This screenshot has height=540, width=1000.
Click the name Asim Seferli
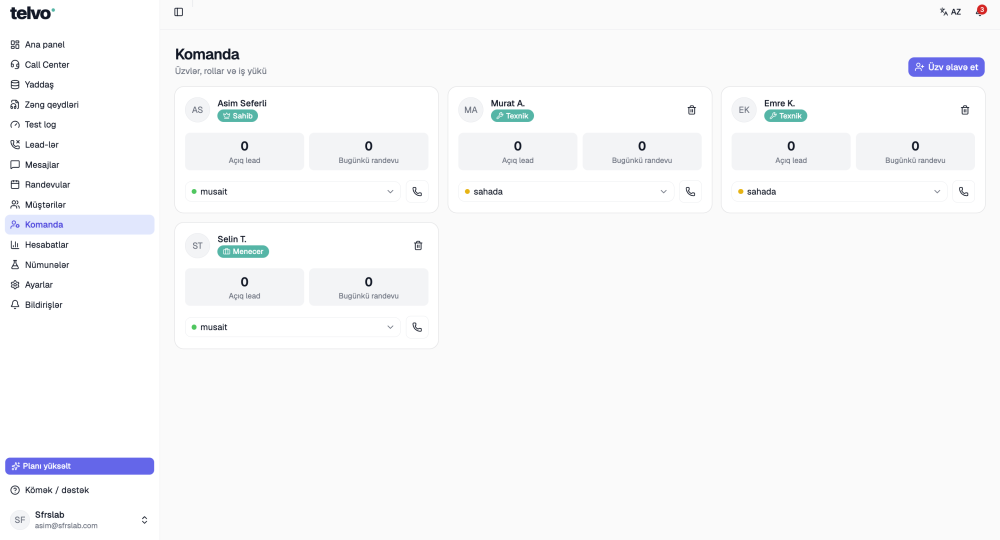click(x=242, y=103)
